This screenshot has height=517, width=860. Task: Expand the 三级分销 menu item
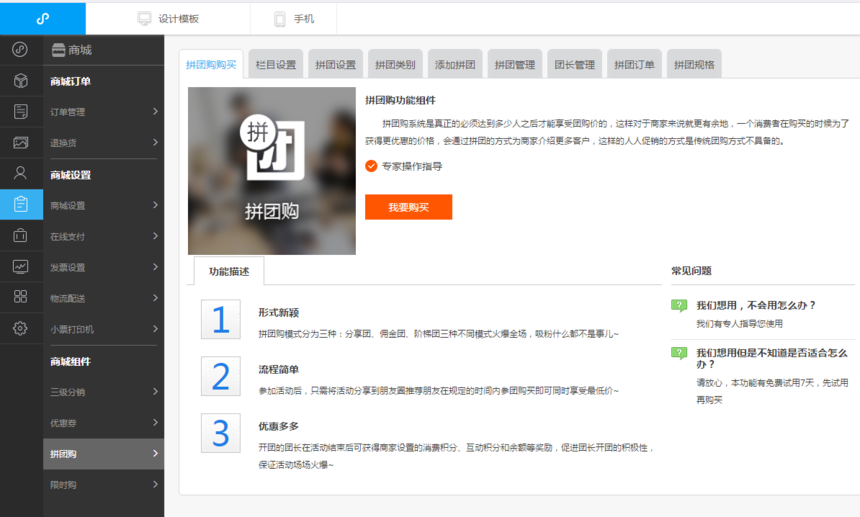(103, 392)
